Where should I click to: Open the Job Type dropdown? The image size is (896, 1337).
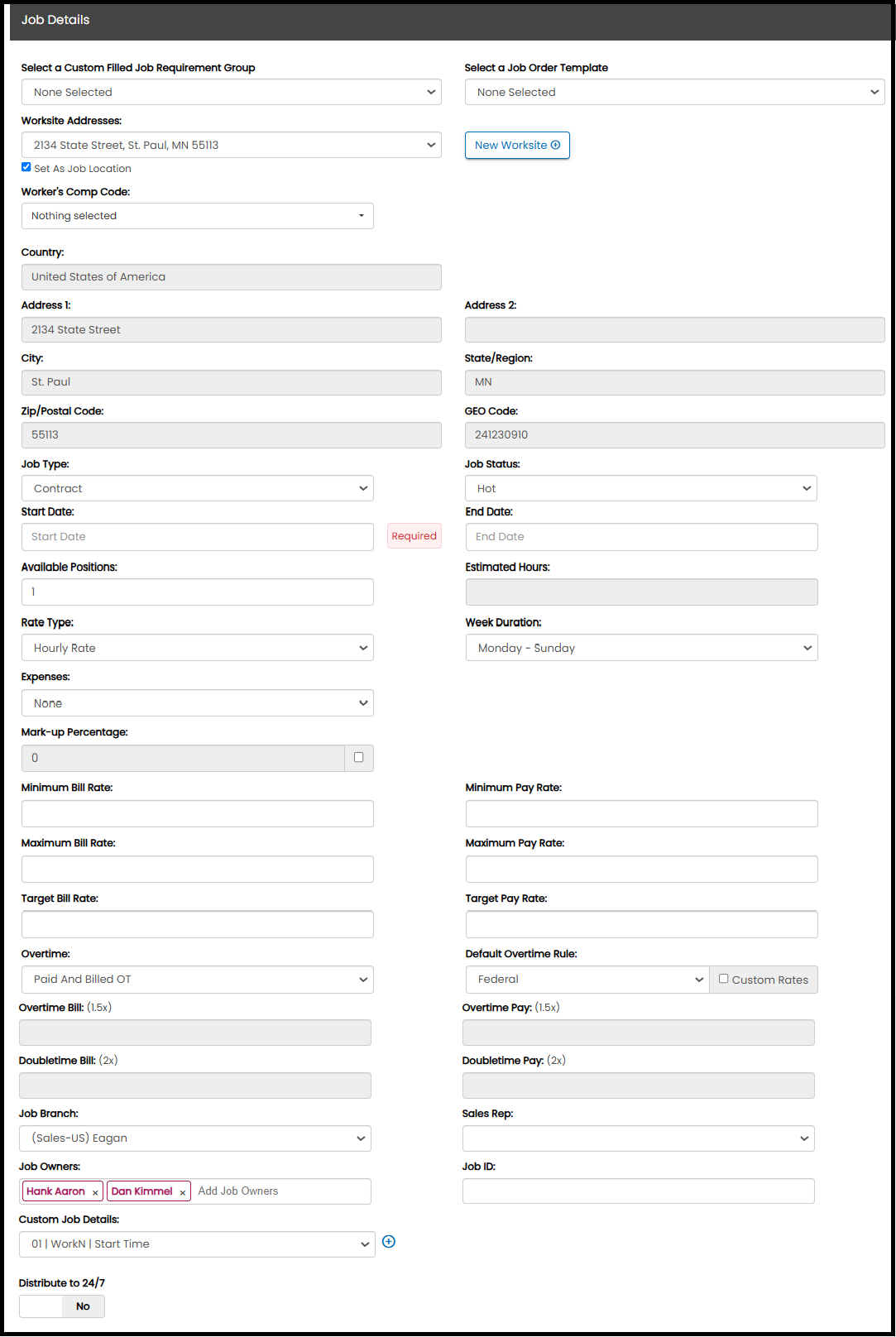197,488
